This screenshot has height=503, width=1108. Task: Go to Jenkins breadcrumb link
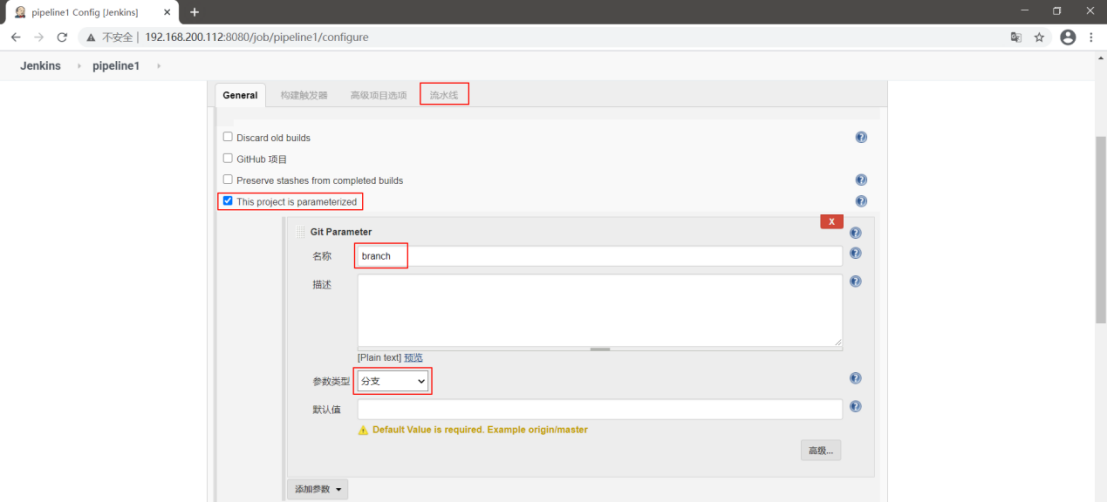40,66
